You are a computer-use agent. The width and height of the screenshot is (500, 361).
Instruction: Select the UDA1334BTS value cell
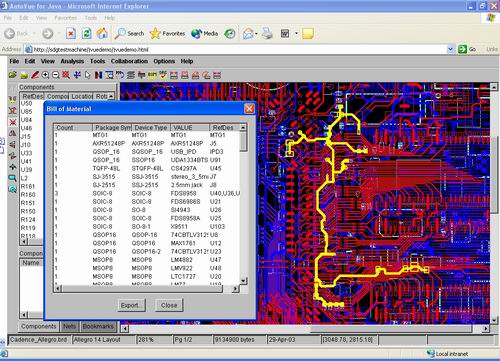coord(189,160)
